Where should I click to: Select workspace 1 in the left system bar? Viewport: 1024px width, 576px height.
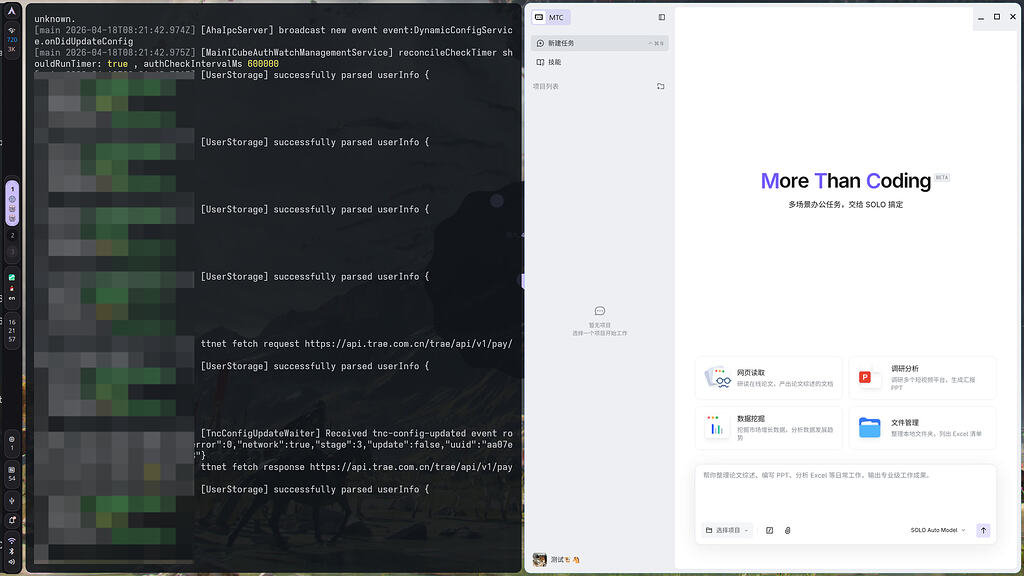click(x=12, y=189)
